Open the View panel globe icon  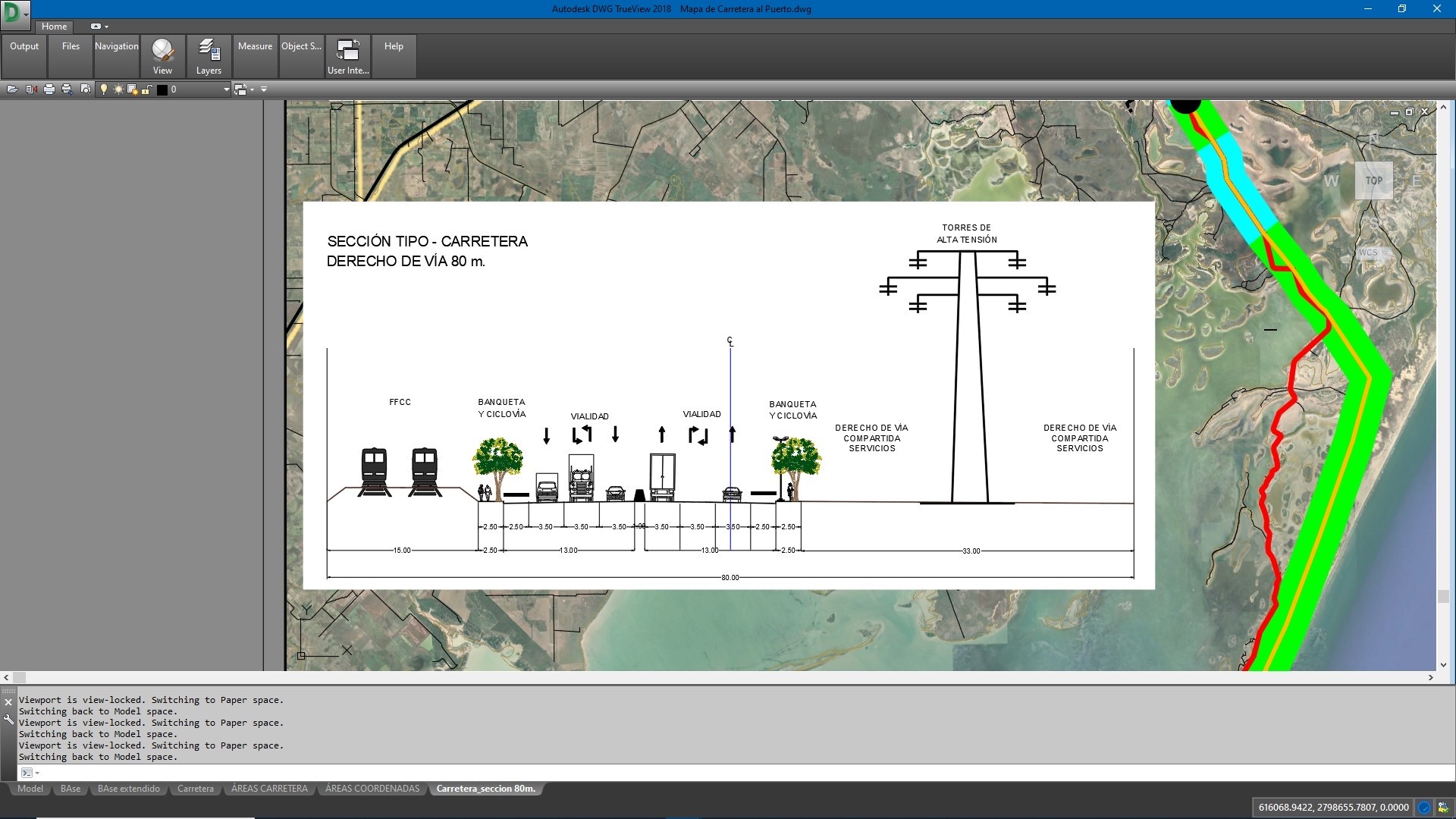tap(162, 50)
